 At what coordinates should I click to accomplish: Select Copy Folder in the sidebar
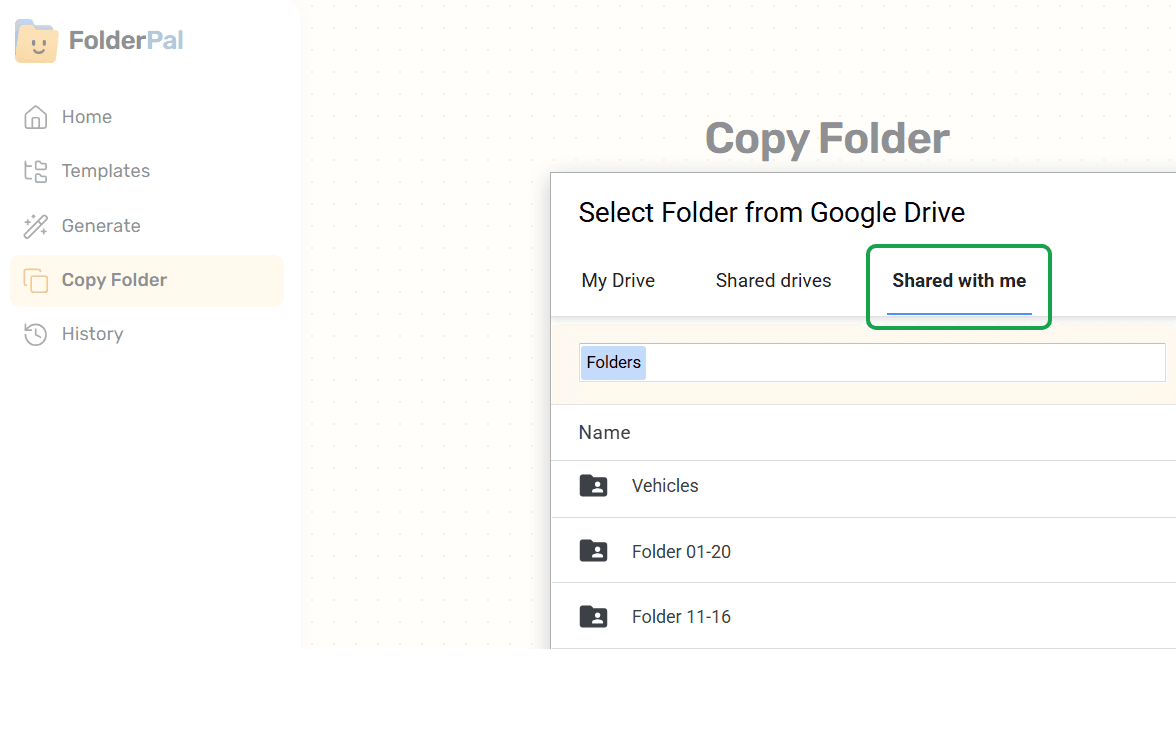pyautogui.click(x=147, y=280)
